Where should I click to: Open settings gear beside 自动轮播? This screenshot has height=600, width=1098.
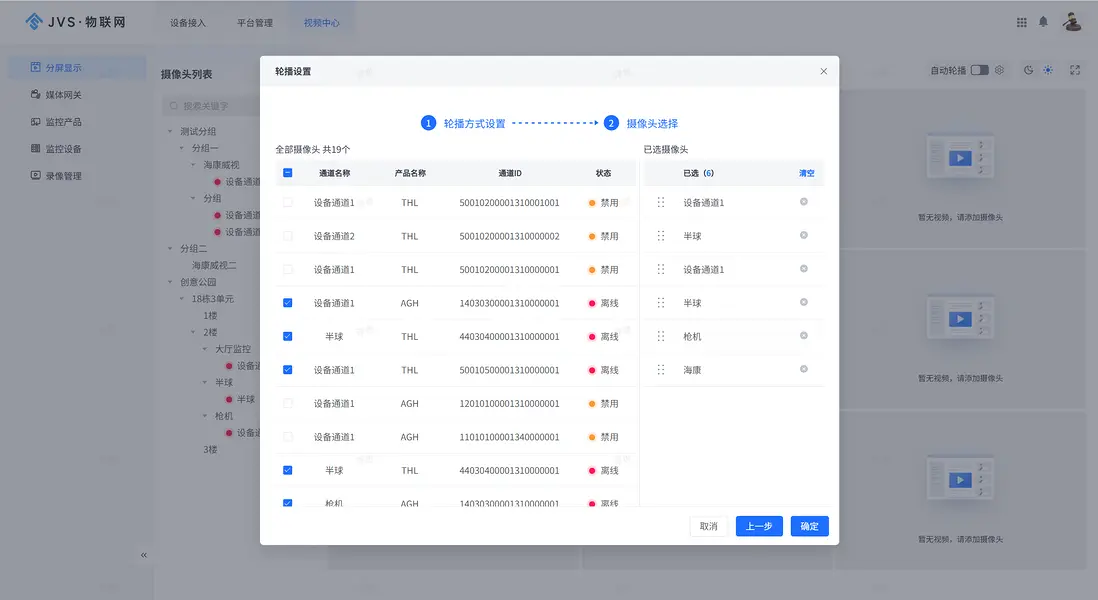(999, 70)
